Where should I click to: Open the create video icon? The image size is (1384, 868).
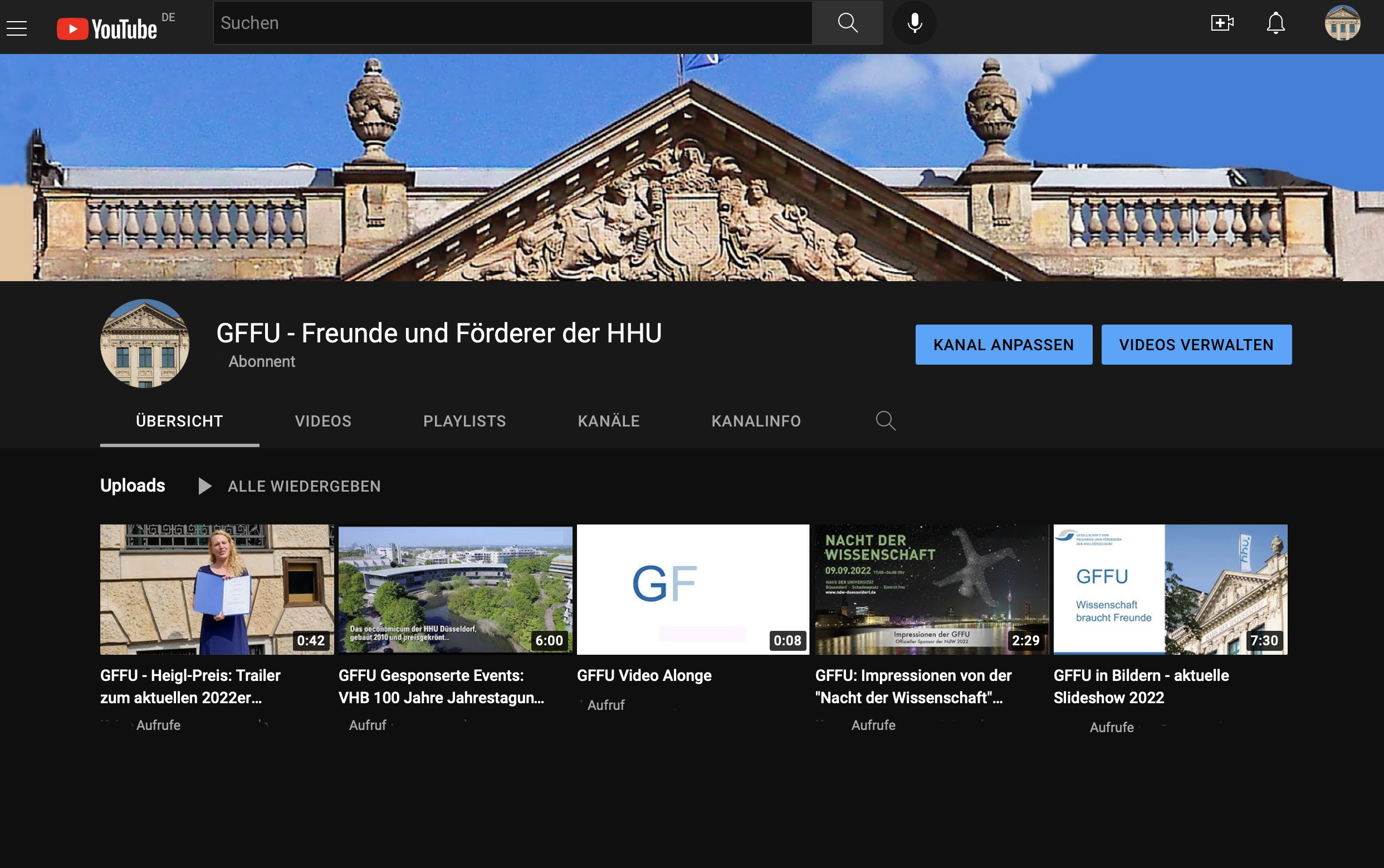(1222, 23)
